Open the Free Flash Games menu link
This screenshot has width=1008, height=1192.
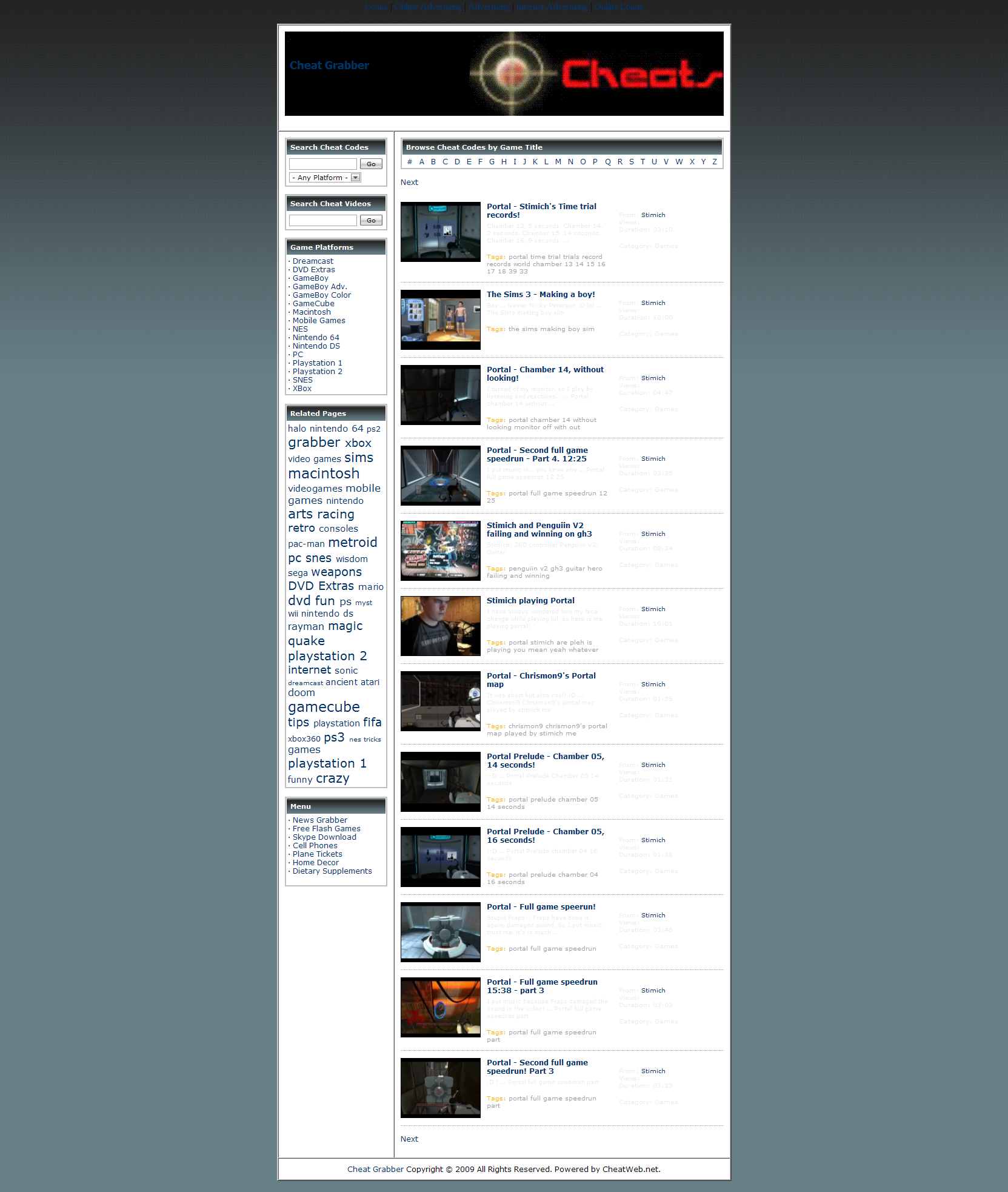click(x=326, y=829)
